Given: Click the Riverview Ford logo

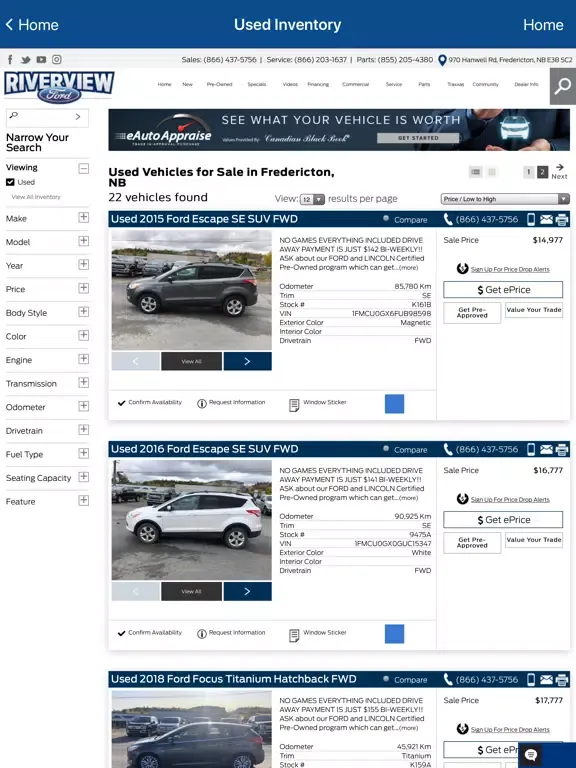Looking at the screenshot, I should click(x=59, y=87).
